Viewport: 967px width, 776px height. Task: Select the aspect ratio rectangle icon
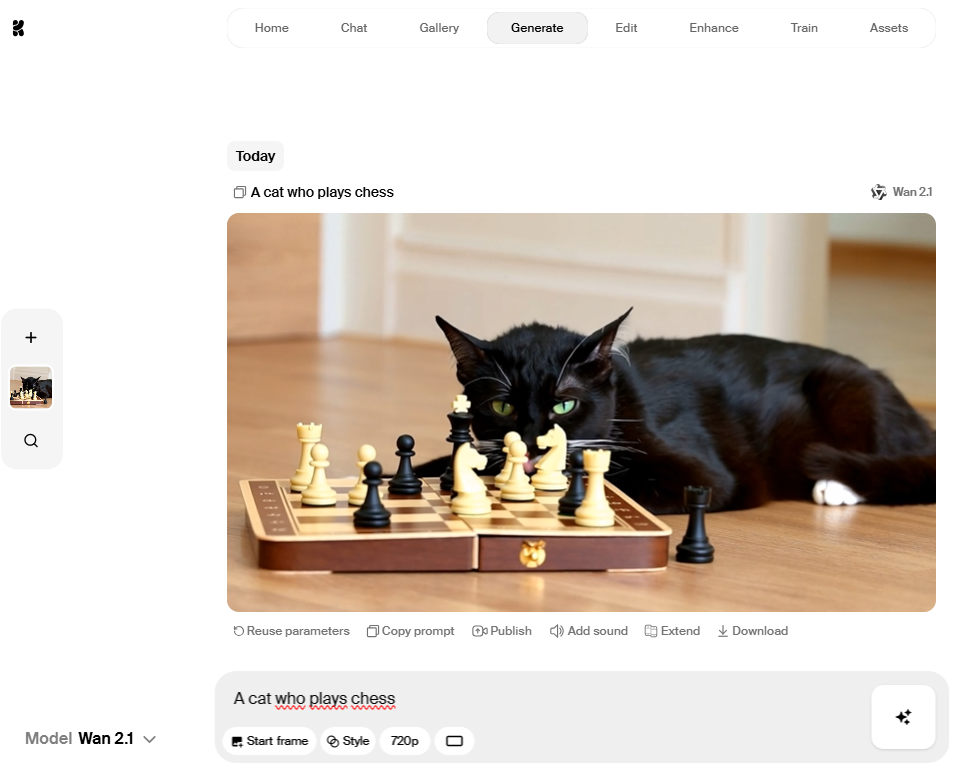[x=455, y=741]
